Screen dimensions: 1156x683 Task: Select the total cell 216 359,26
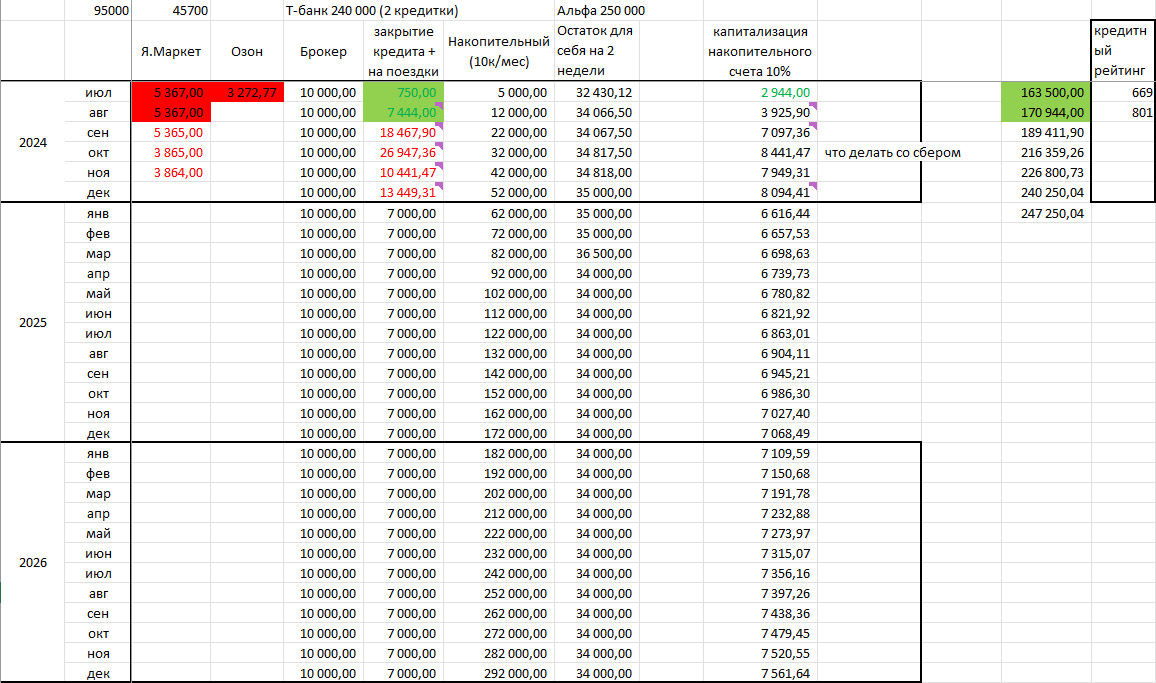[1046, 153]
